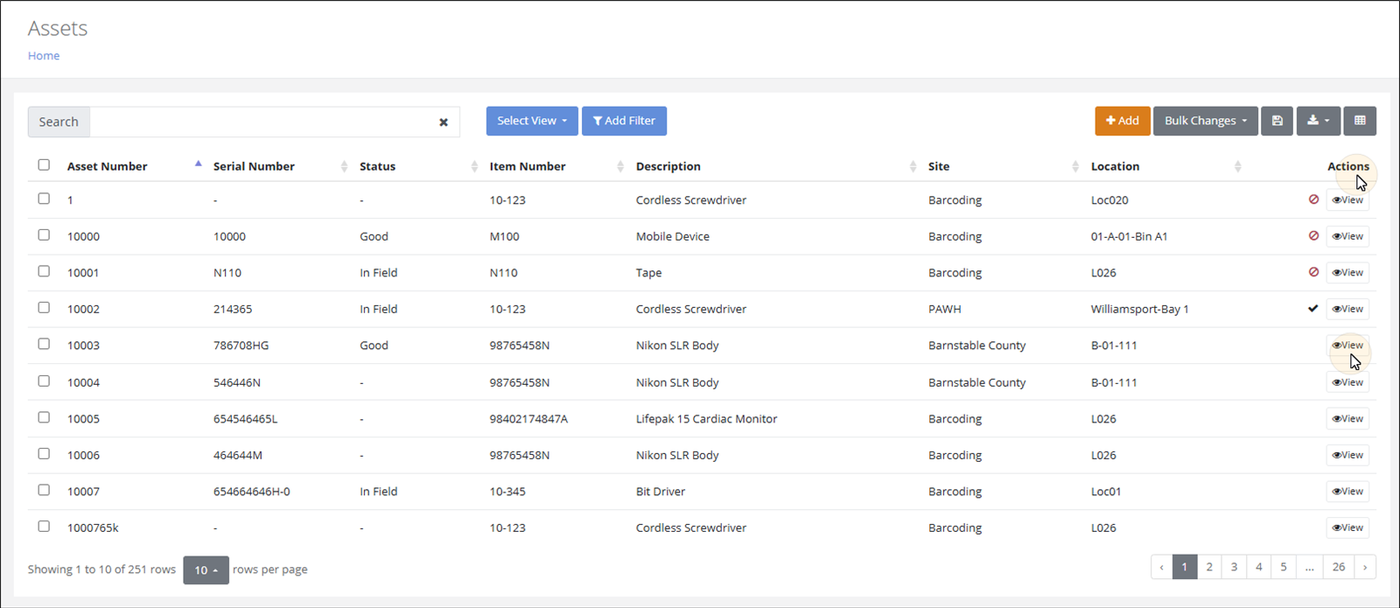The image size is (1400, 608).
Task: Click item number 98402174847A cell
Action: (x=529, y=419)
